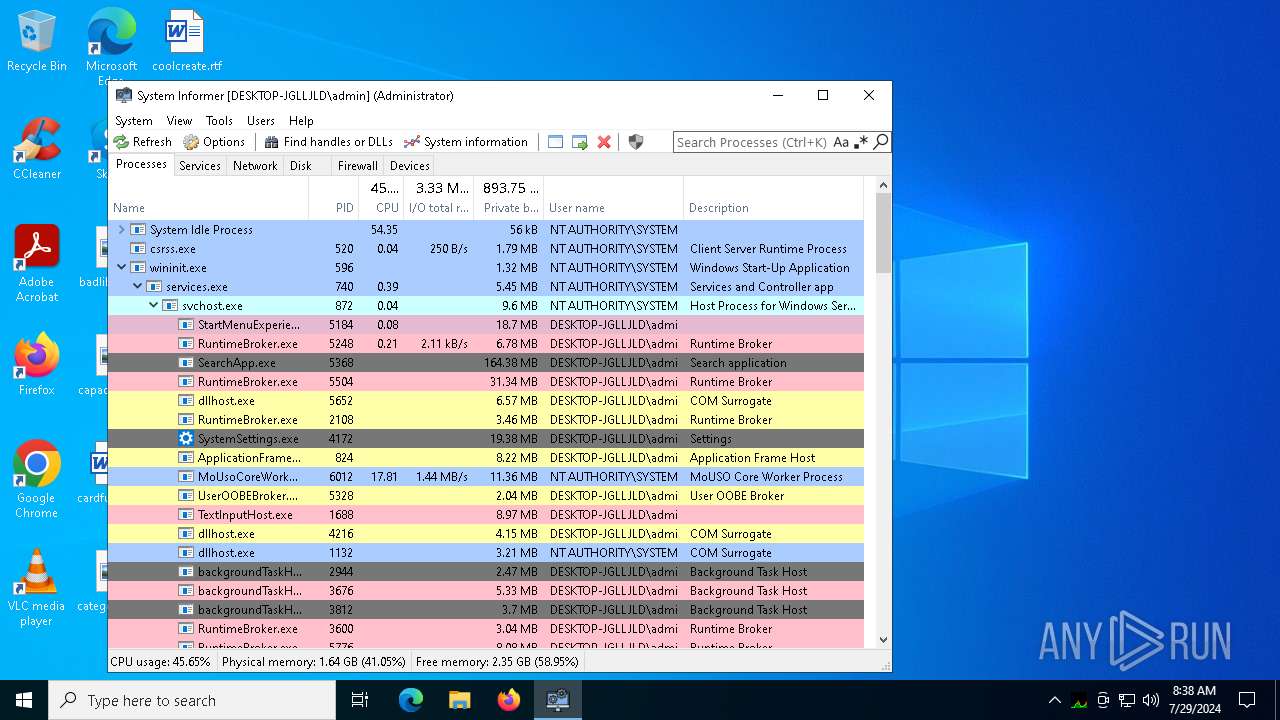Click Free memory status bar entry
Screen dimensions: 1280x720
[498, 662]
